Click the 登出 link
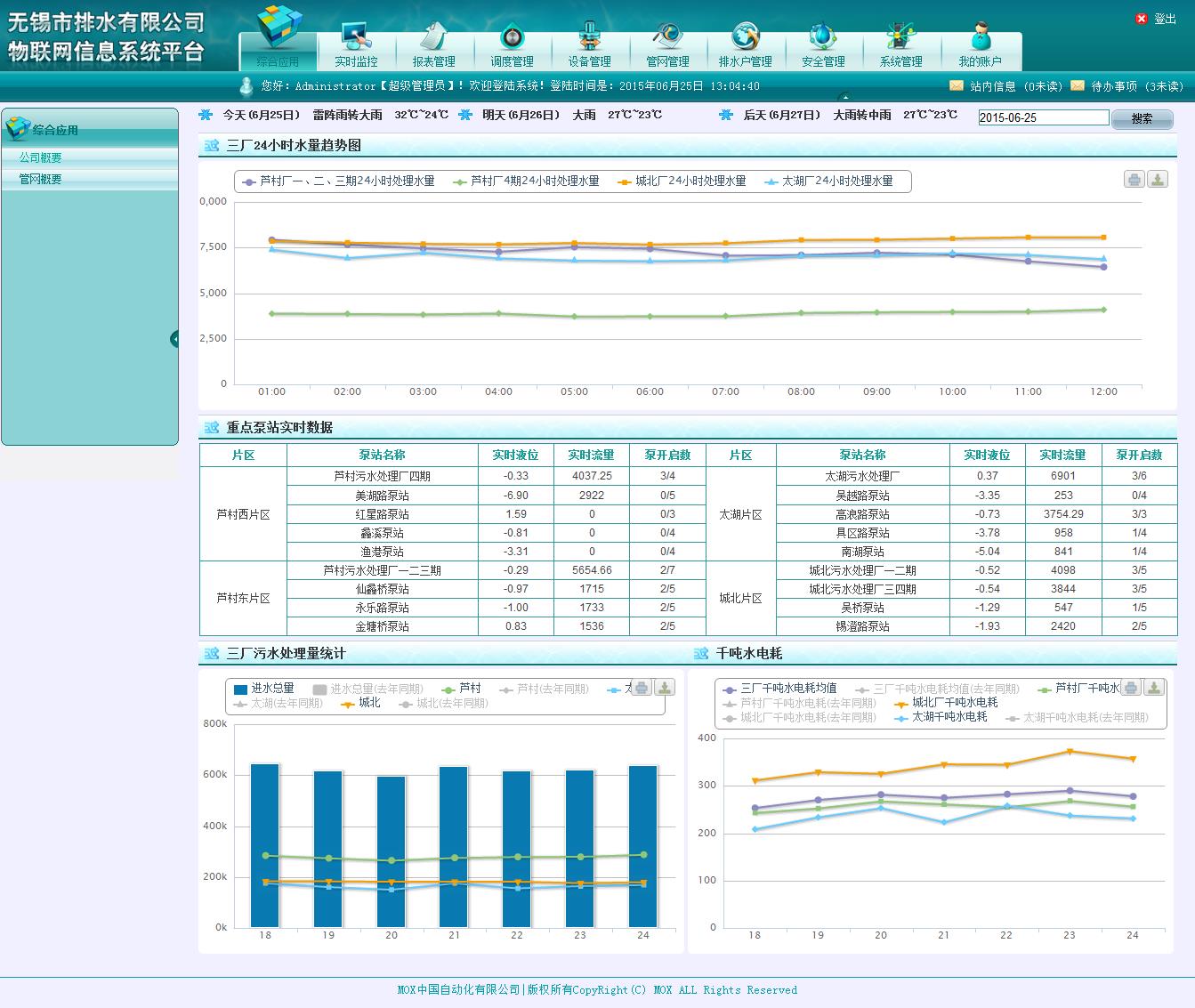Screen dimensions: 1195x1008 click(1165, 19)
